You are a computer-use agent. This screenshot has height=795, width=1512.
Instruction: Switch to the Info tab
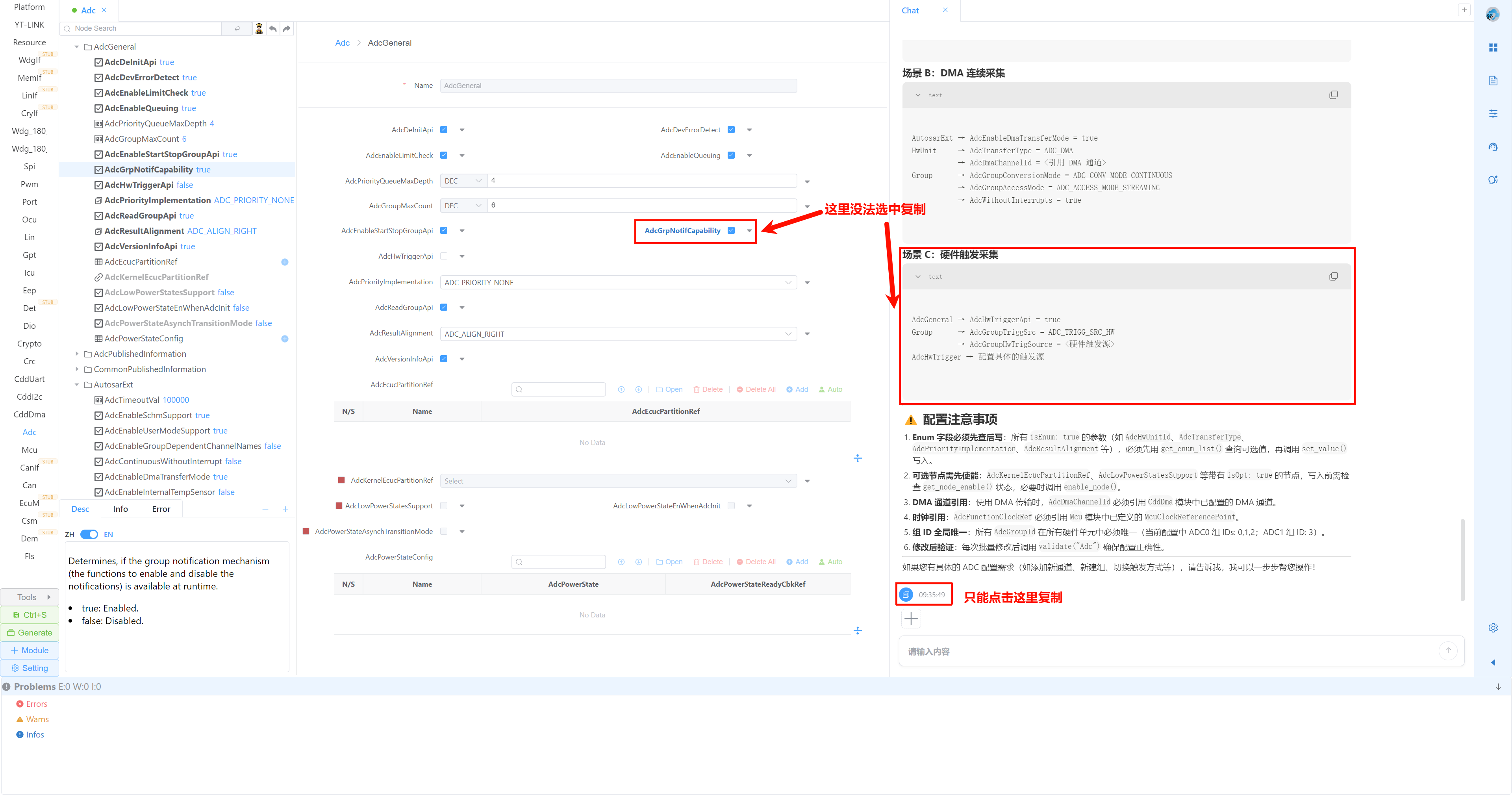tap(120, 509)
